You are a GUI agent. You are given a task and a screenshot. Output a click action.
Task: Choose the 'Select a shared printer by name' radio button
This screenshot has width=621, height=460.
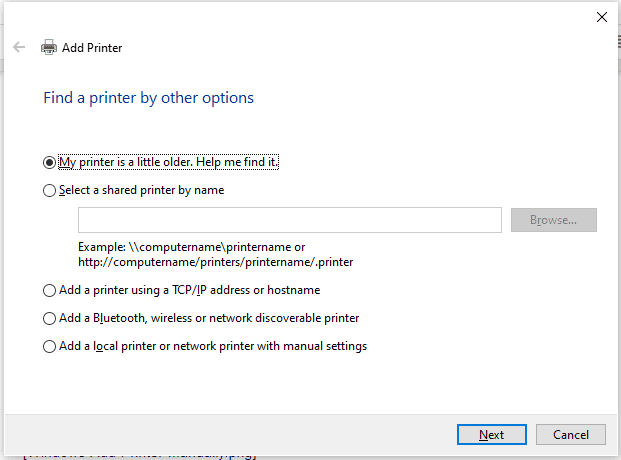(50, 190)
